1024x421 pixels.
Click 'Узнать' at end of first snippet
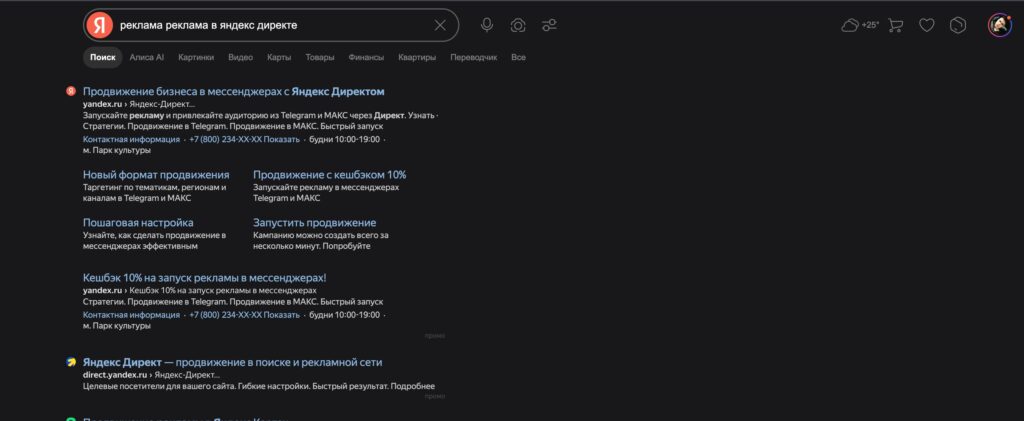(x=421, y=115)
